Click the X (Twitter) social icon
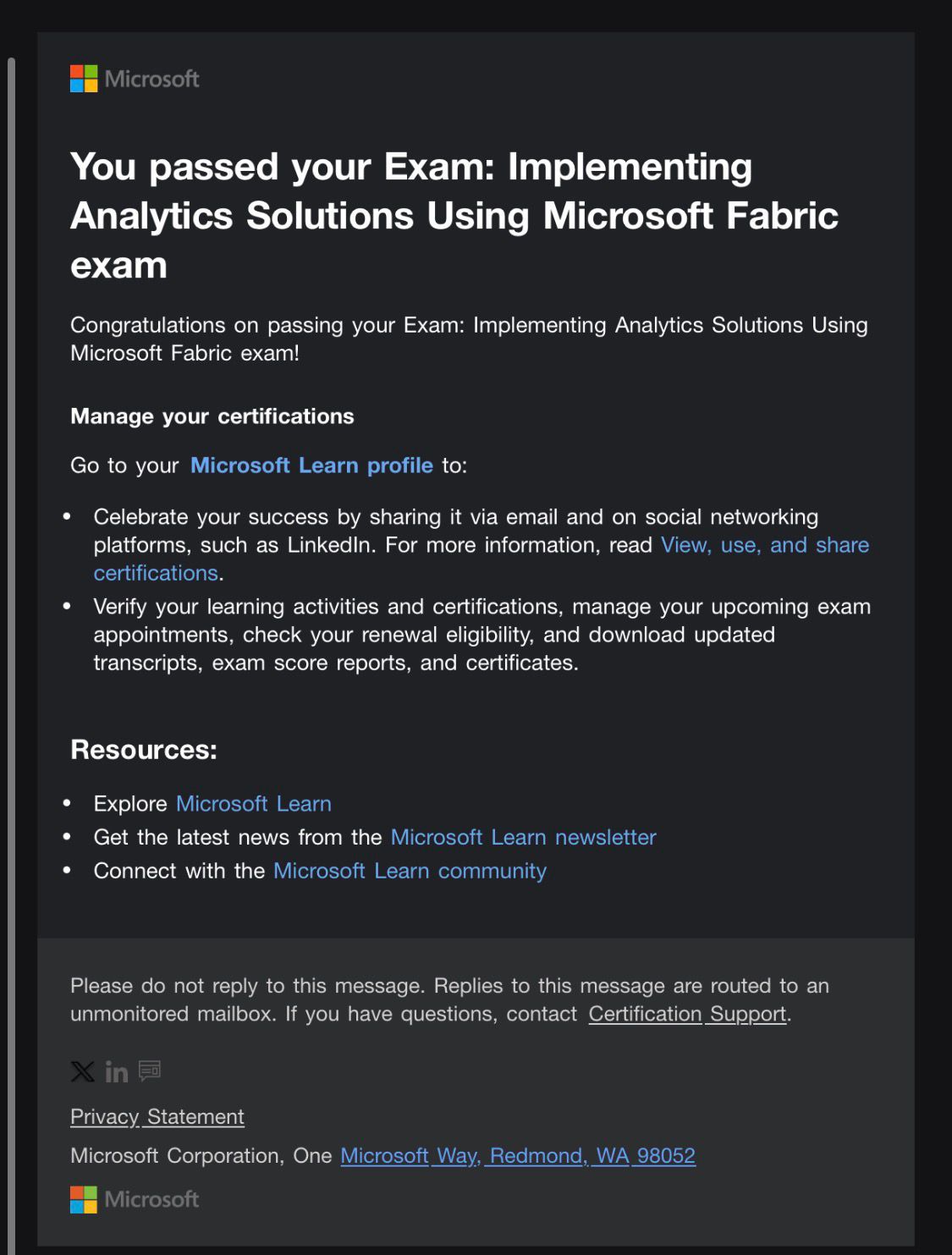952x1255 pixels. pyautogui.click(x=83, y=1071)
